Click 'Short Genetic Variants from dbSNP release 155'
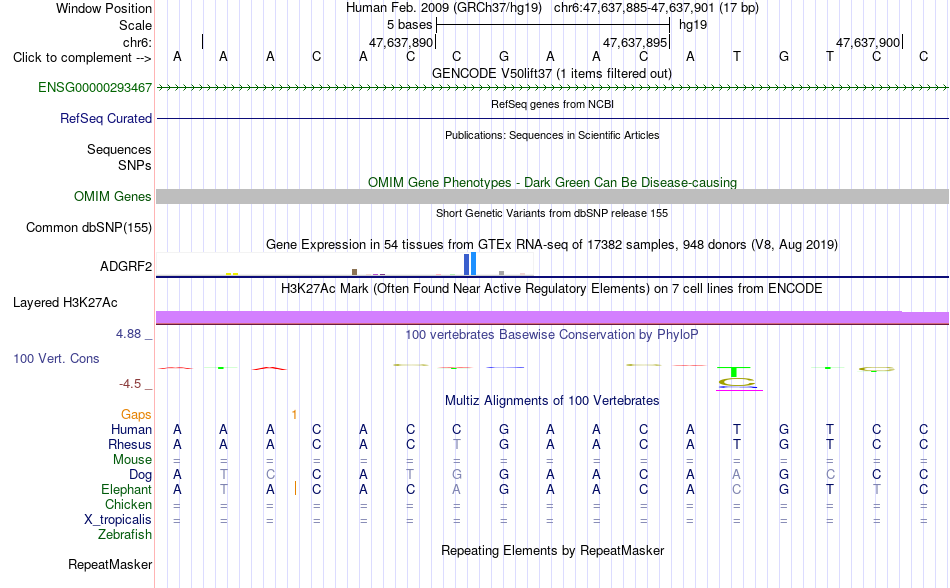 pyautogui.click(x=552, y=213)
